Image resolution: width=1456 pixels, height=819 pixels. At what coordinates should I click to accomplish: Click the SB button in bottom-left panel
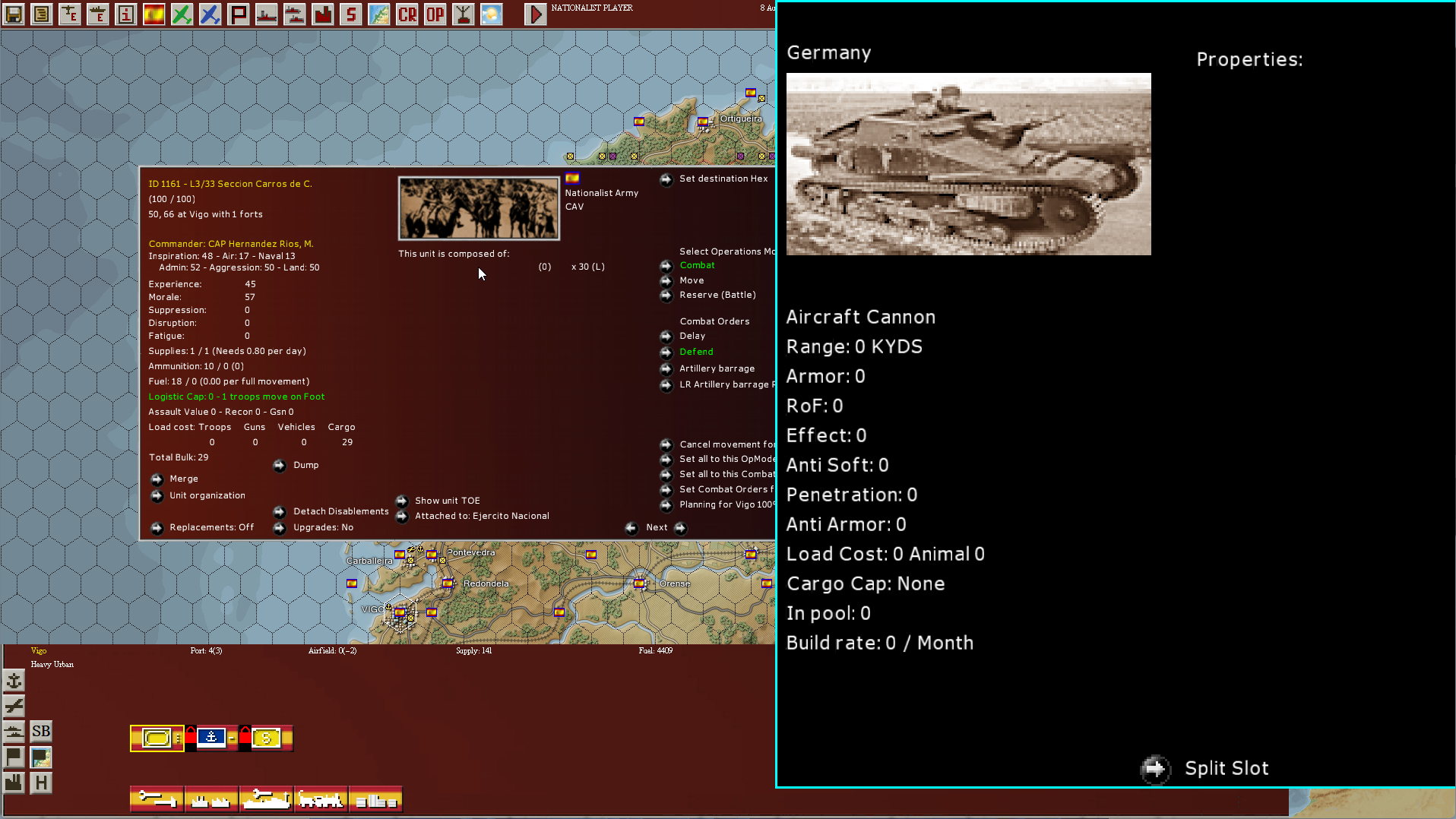coord(41,732)
